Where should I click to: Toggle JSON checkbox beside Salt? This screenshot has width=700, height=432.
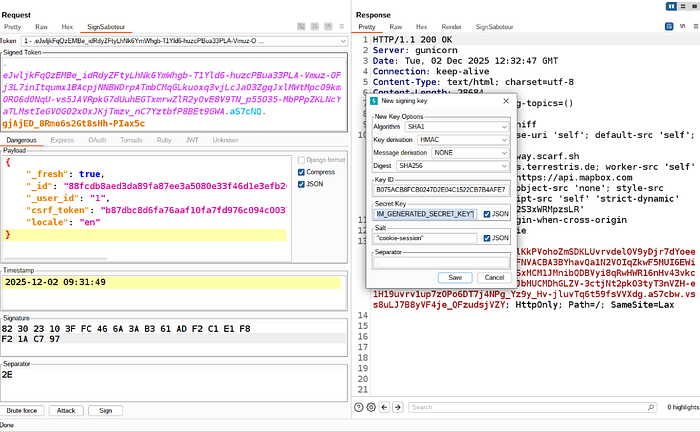click(x=487, y=238)
